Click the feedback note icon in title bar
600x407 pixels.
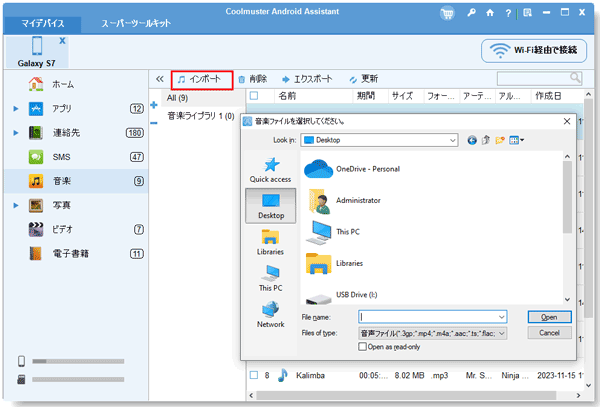pyautogui.click(x=527, y=13)
